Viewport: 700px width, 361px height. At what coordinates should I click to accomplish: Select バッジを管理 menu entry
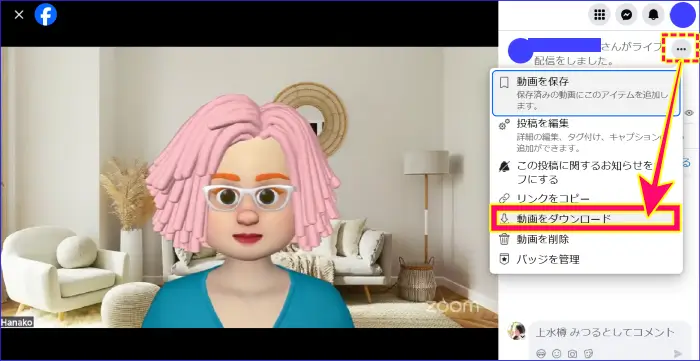tap(586, 259)
